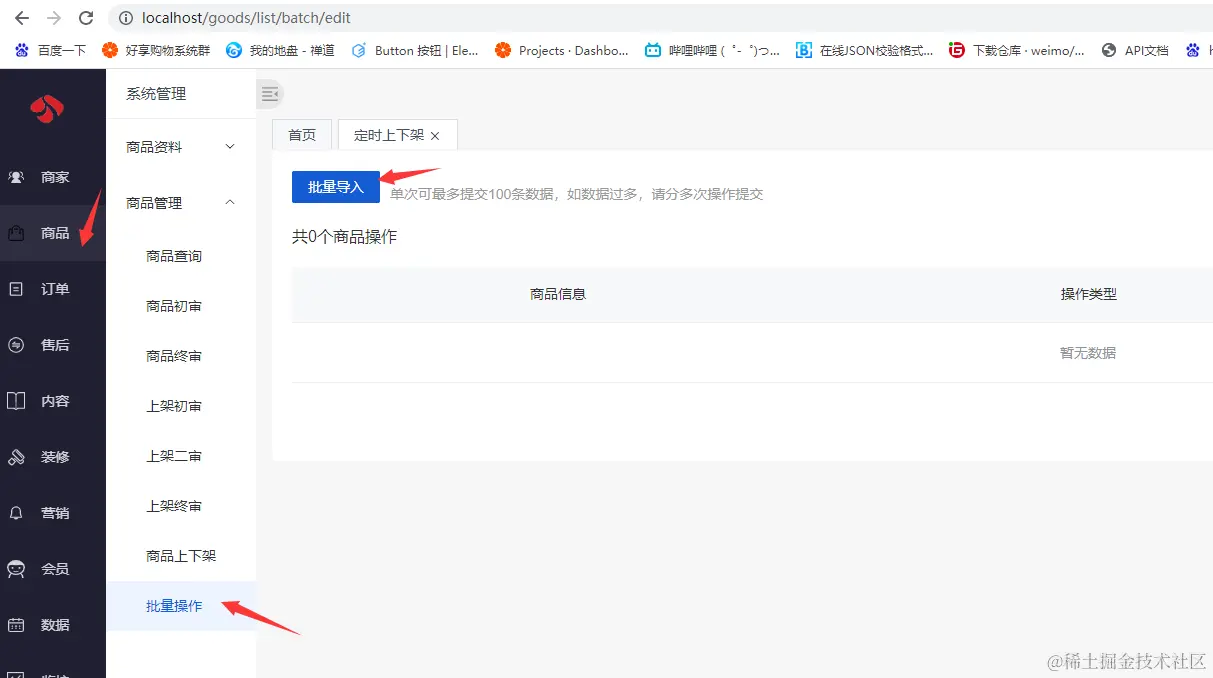
Task: Reload the page with refresh icon
Action: (x=86, y=18)
